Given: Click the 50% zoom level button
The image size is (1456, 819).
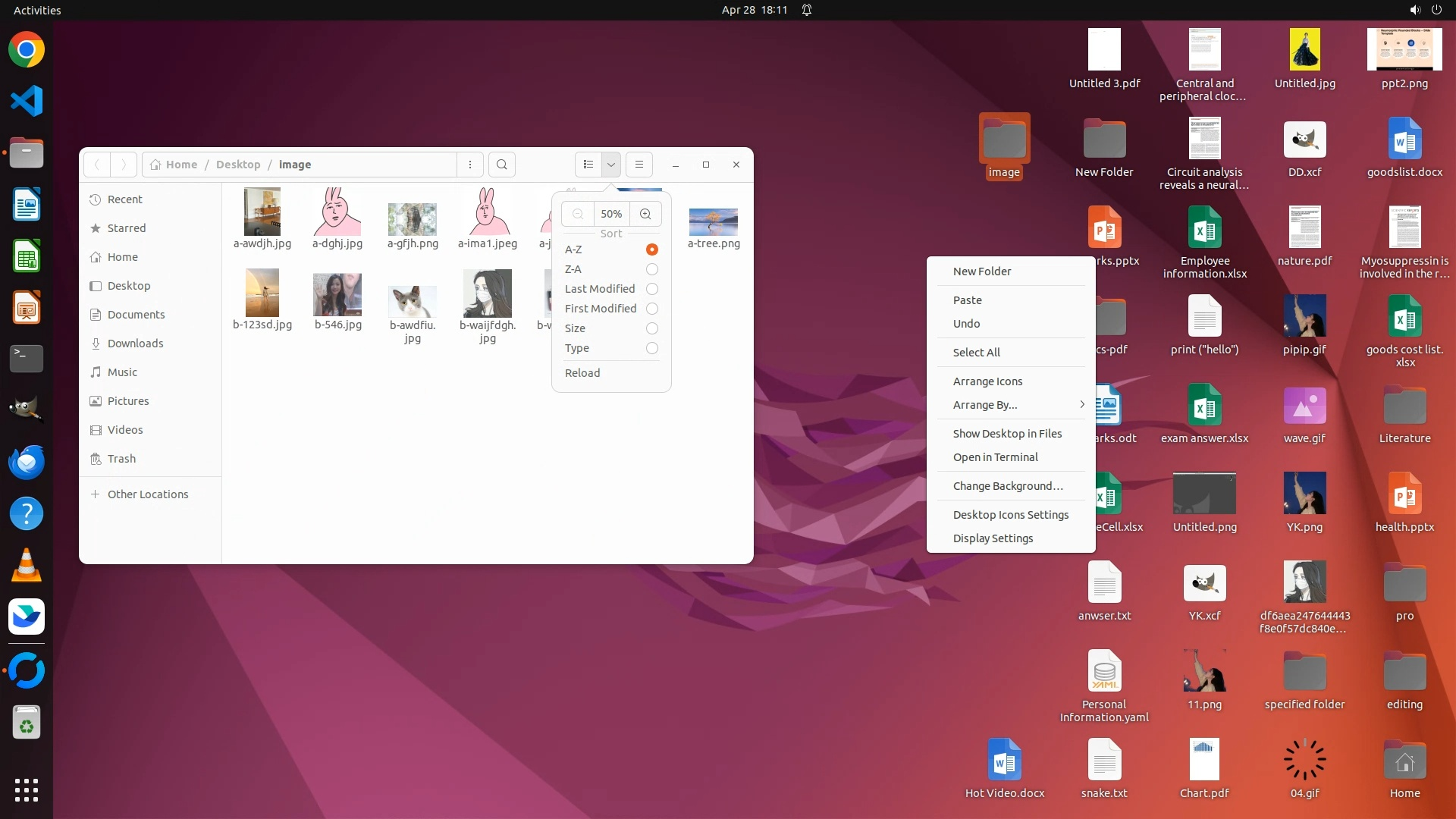Looking at the screenshot, I should pyautogui.click(x=611, y=214).
